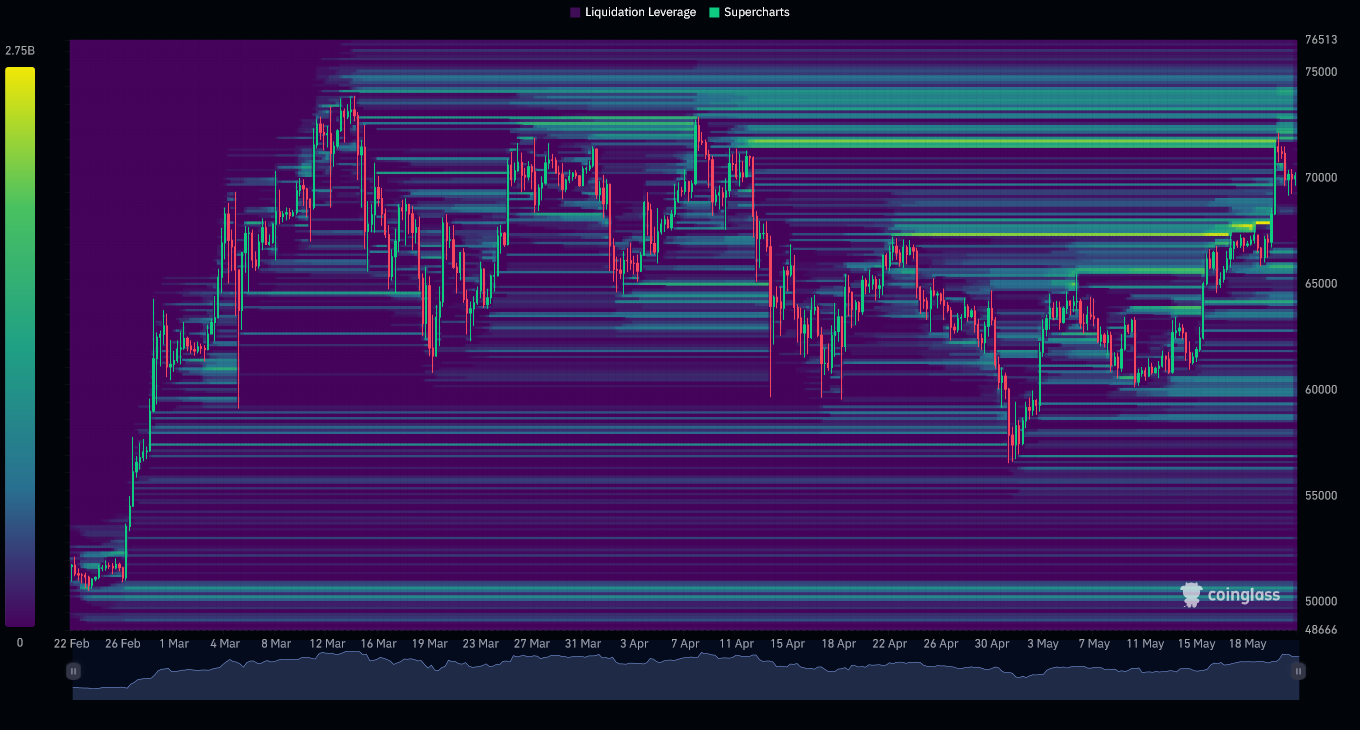
Task: Toggle the Supercharts legend entry
Action: point(749,12)
